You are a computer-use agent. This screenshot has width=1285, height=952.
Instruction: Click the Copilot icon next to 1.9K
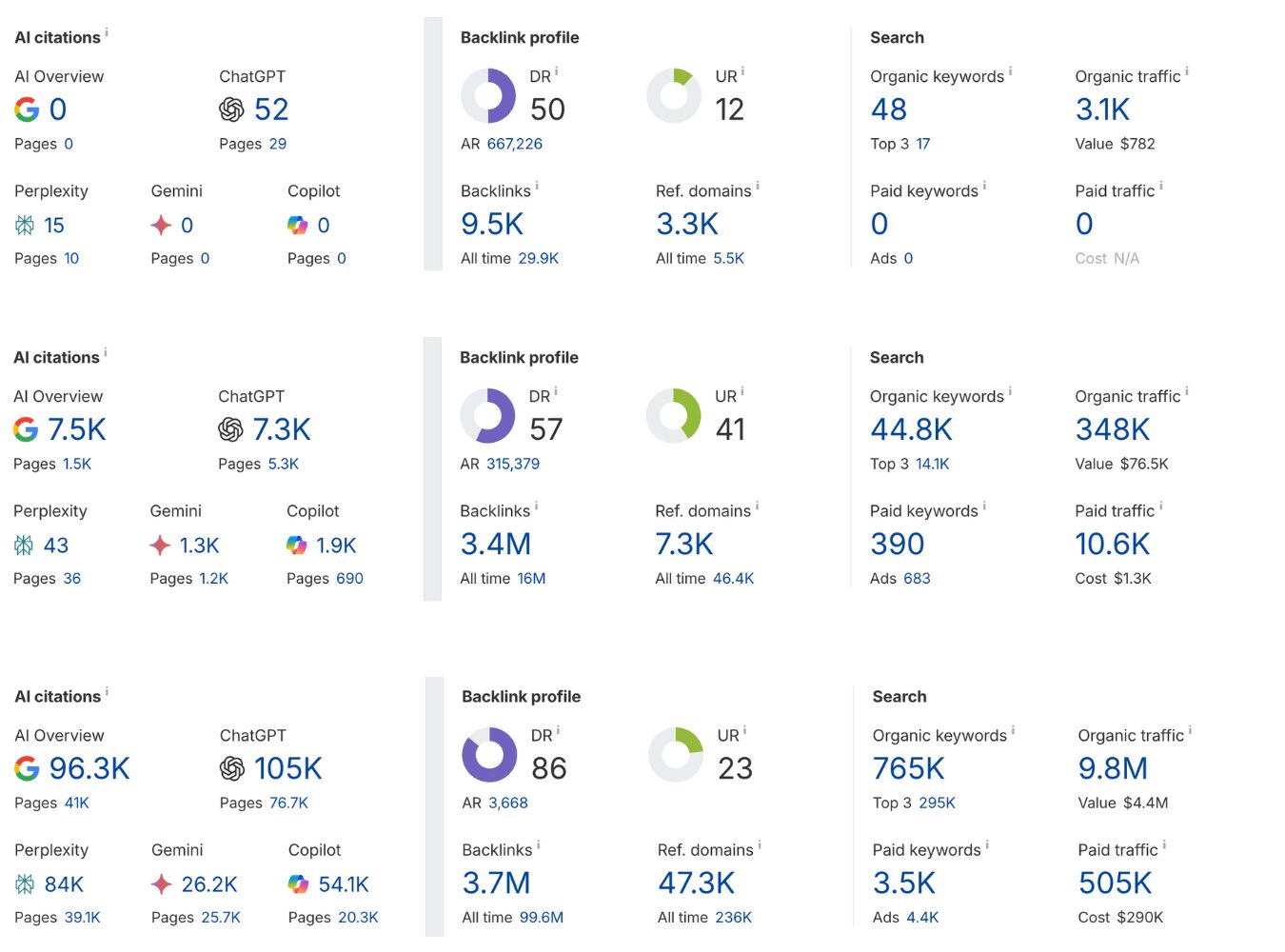coord(297,545)
